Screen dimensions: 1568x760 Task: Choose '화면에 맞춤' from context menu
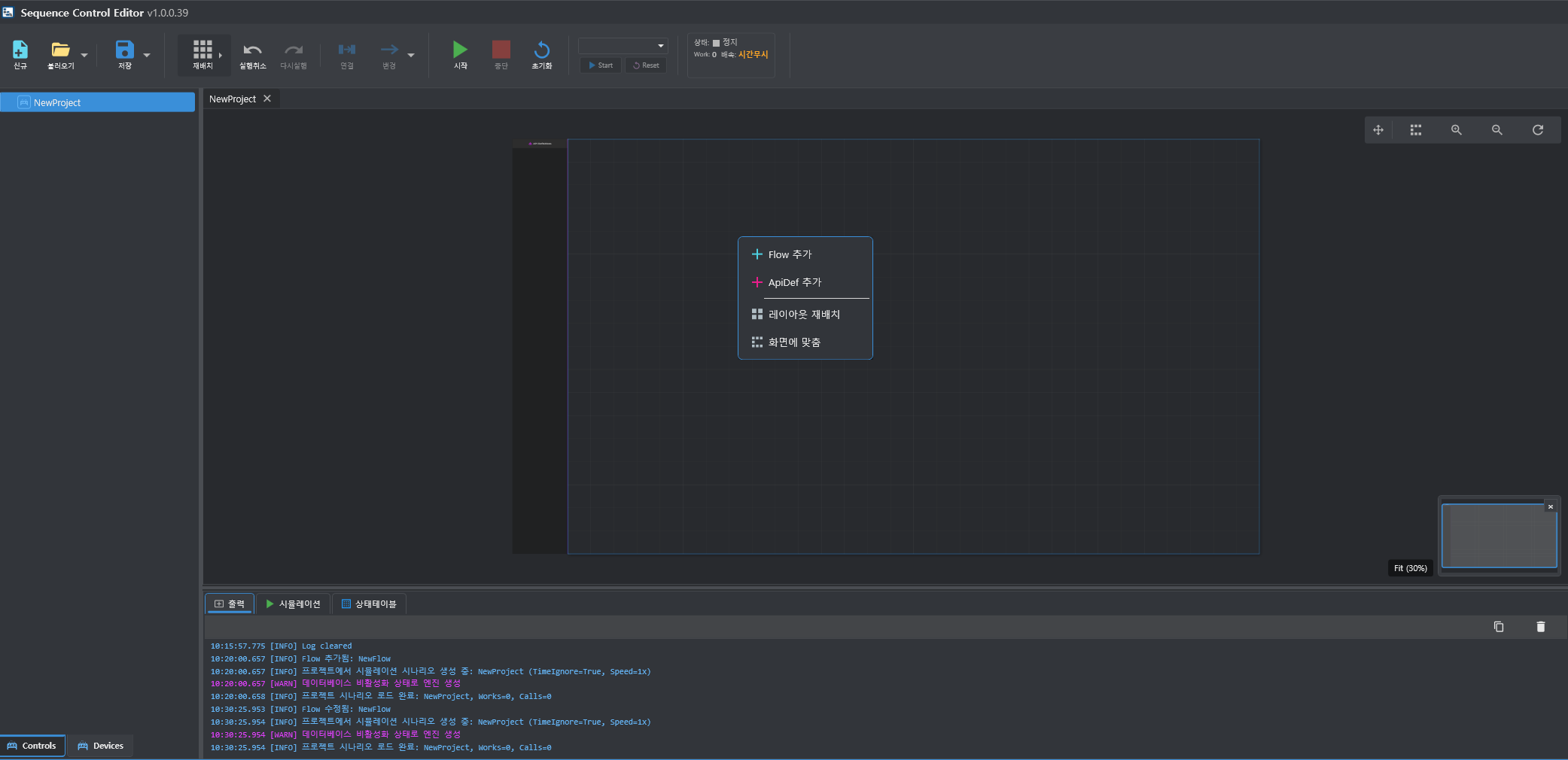tap(794, 342)
